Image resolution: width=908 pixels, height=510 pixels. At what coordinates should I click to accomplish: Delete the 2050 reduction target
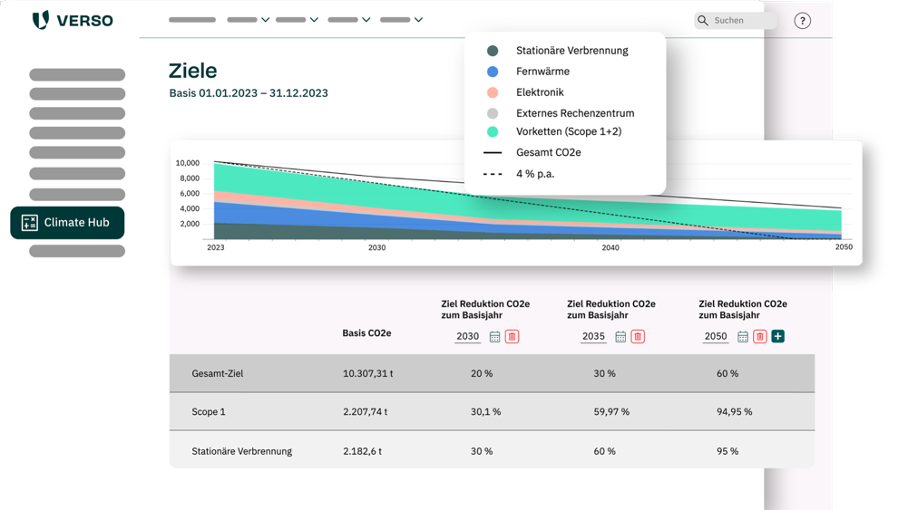point(760,337)
